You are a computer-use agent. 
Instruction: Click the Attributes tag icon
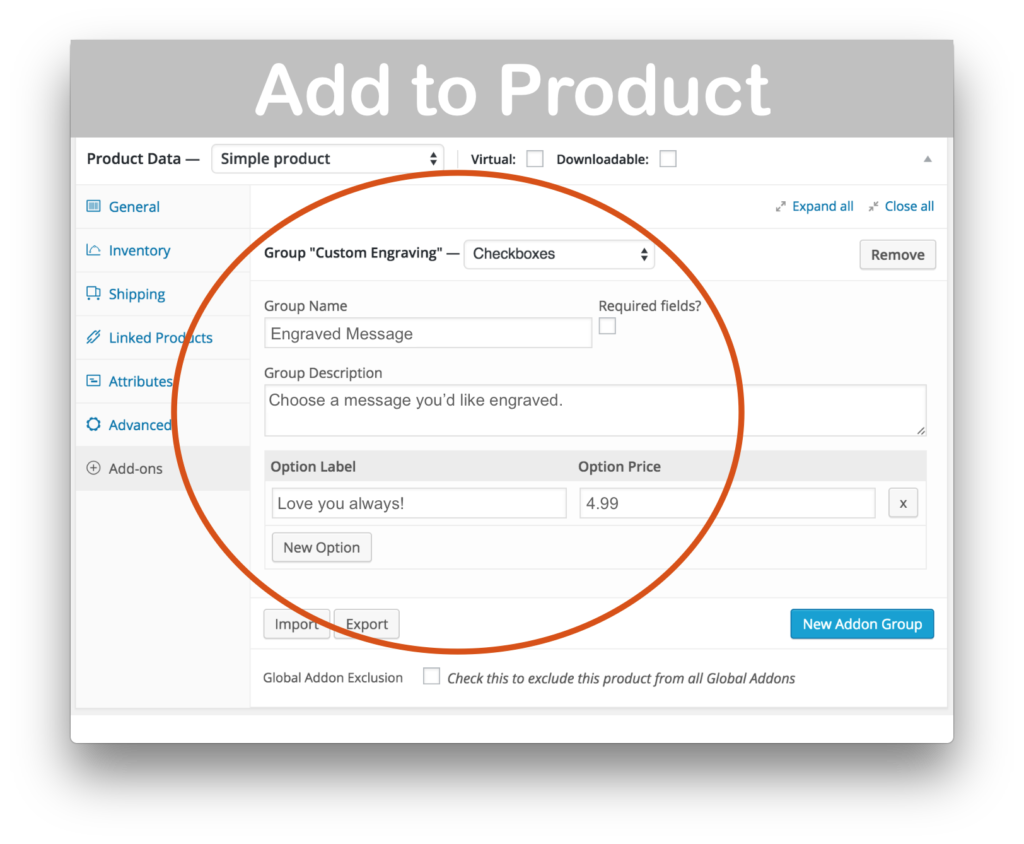tap(92, 381)
